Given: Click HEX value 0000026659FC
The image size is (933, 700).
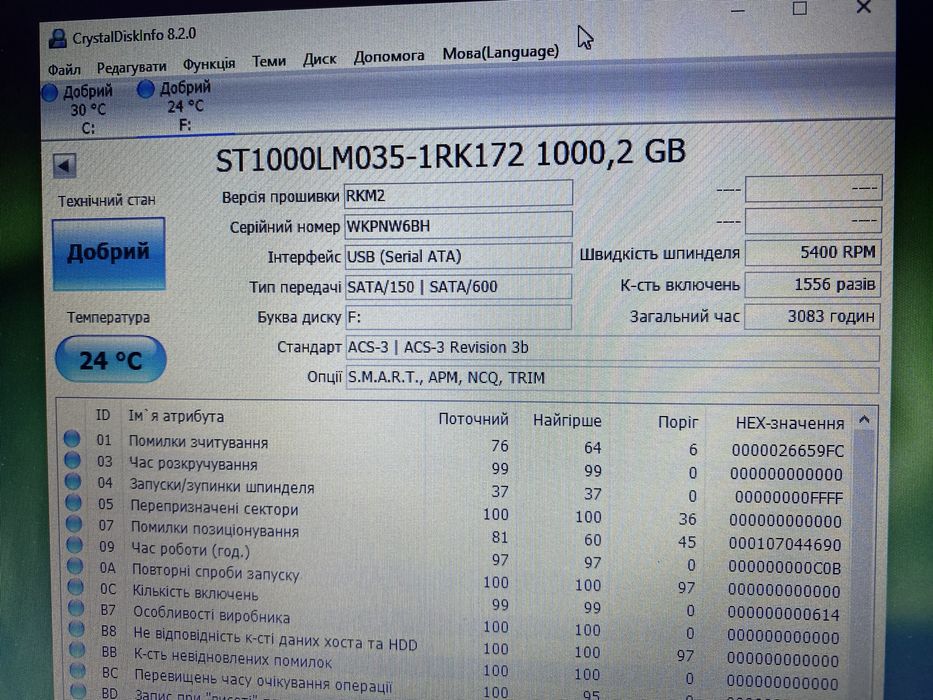Looking at the screenshot, I should [787, 451].
